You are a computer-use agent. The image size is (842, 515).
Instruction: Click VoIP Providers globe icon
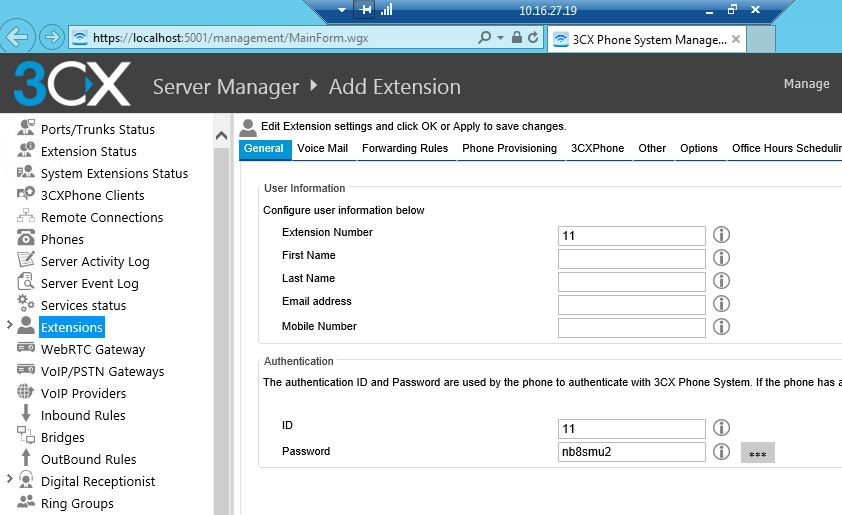point(26,391)
